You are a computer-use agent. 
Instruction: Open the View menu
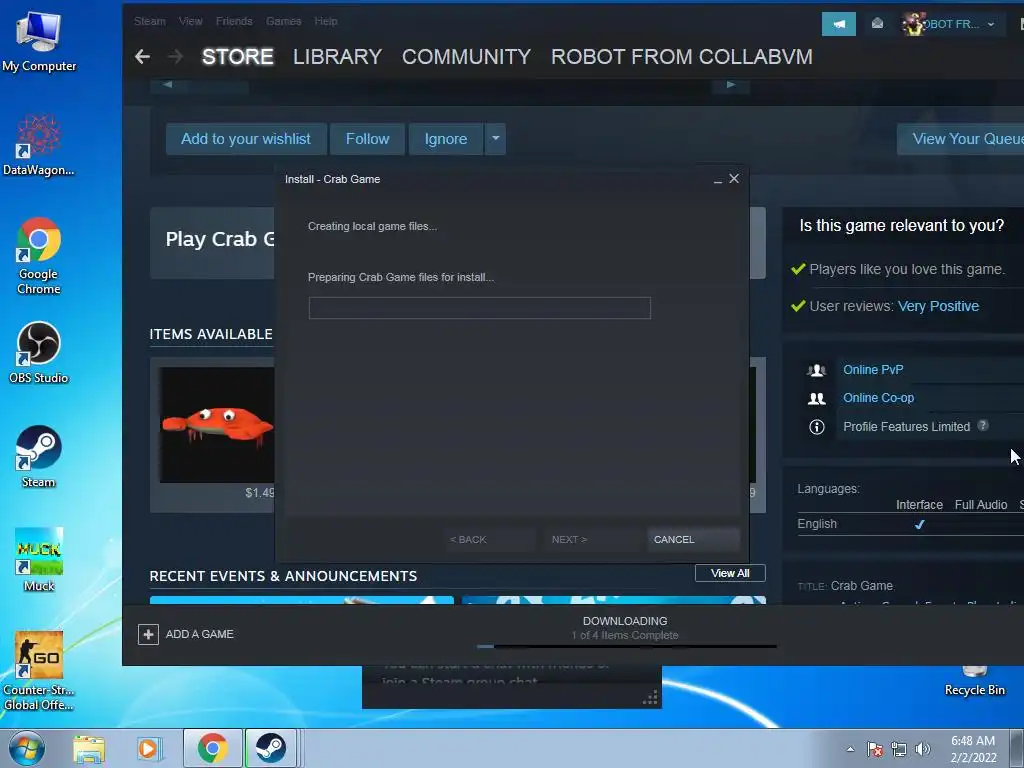point(190,21)
